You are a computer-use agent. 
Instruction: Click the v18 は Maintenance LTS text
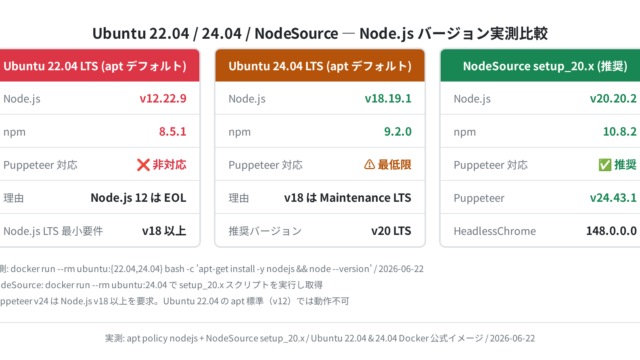click(348, 198)
